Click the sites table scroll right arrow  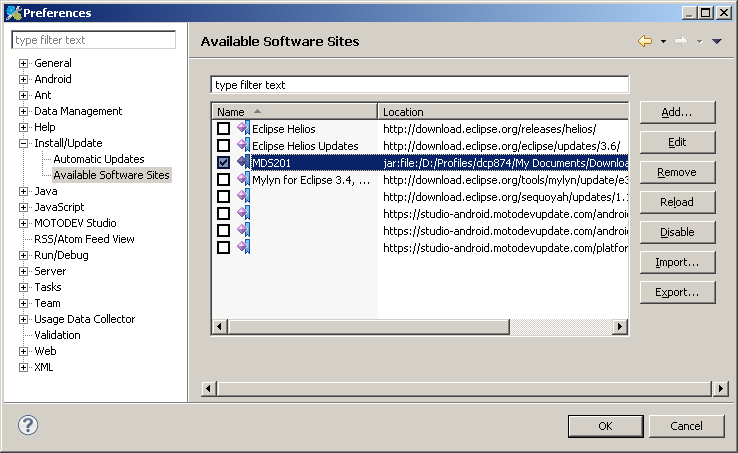[x=620, y=326]
